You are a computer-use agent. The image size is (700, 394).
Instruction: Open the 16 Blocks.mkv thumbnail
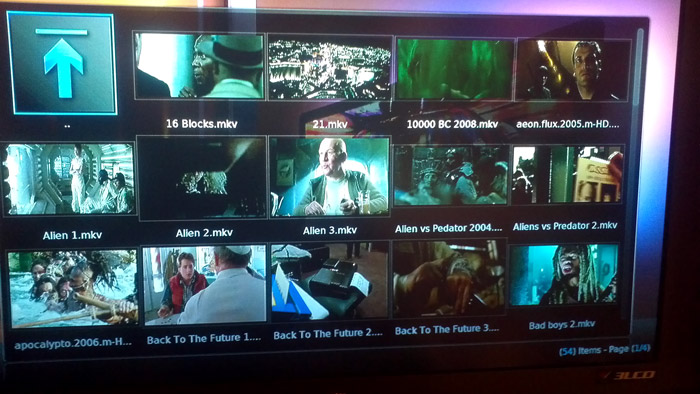(199, 66)
